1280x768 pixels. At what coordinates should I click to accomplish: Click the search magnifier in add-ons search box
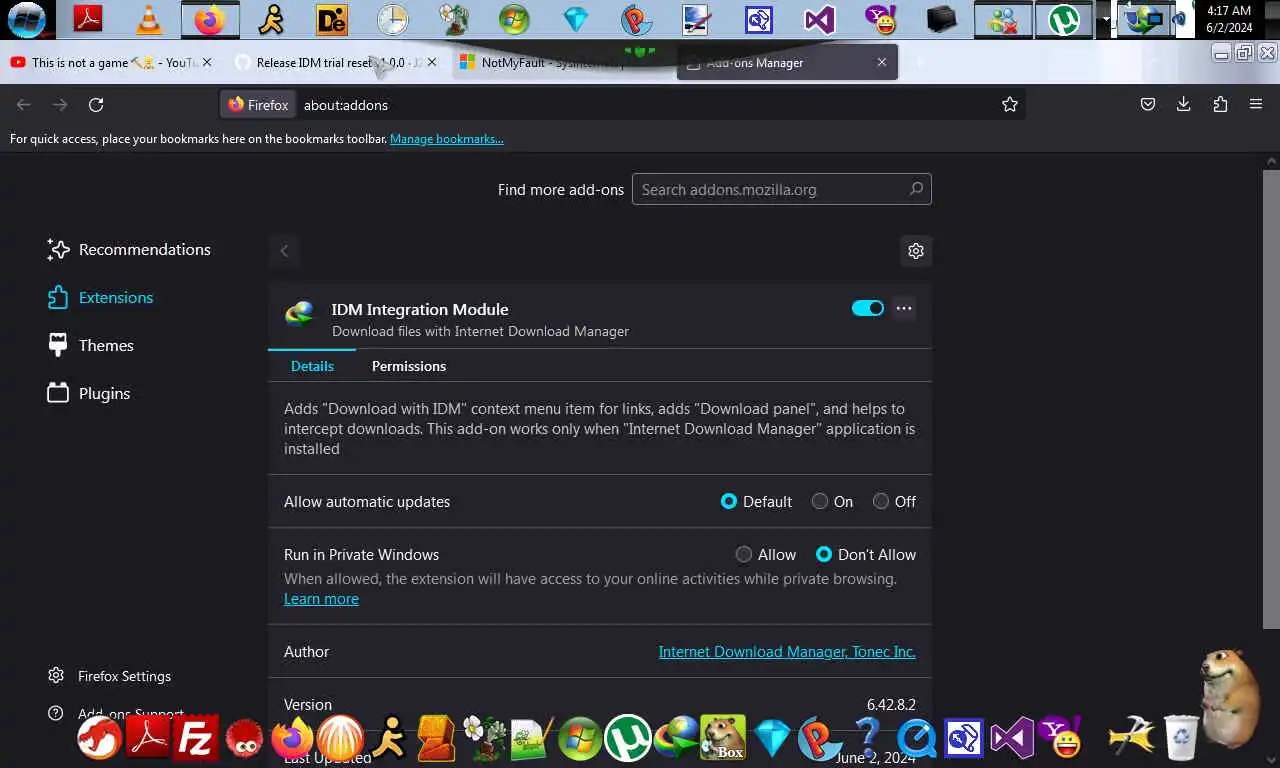[916, 189]
